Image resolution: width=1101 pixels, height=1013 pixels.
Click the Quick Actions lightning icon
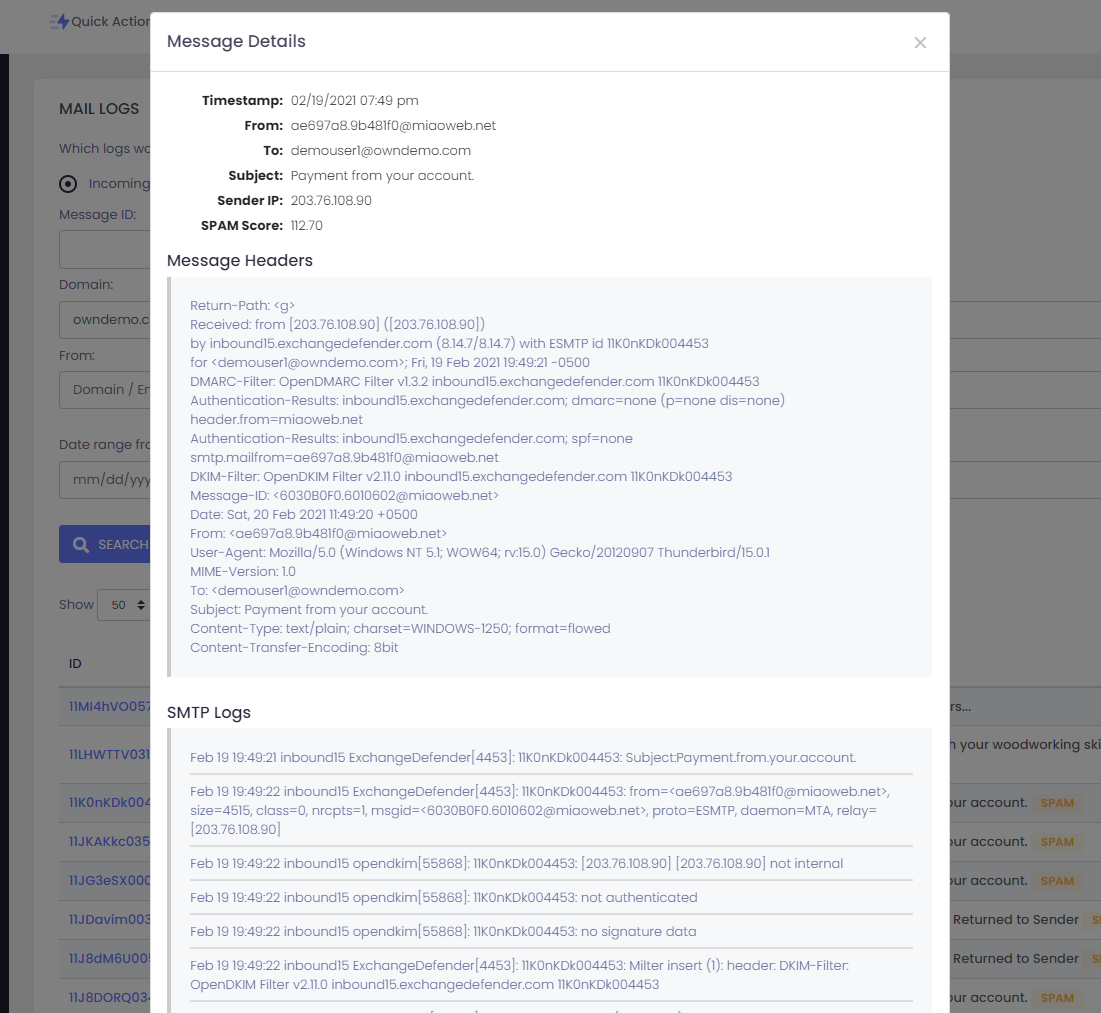tap(60, 21)
